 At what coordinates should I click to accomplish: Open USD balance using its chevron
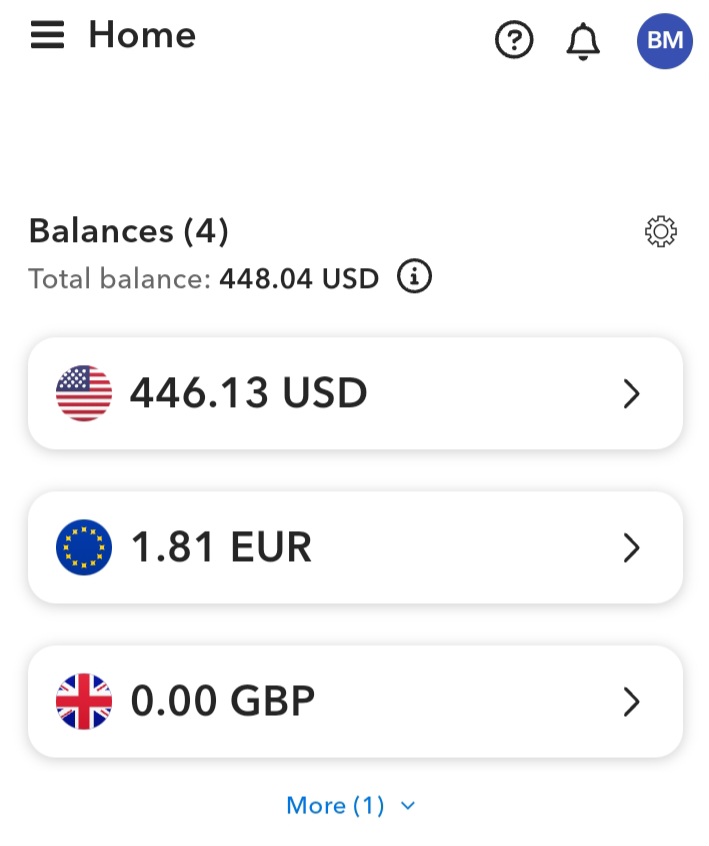[x=631, y=394]
